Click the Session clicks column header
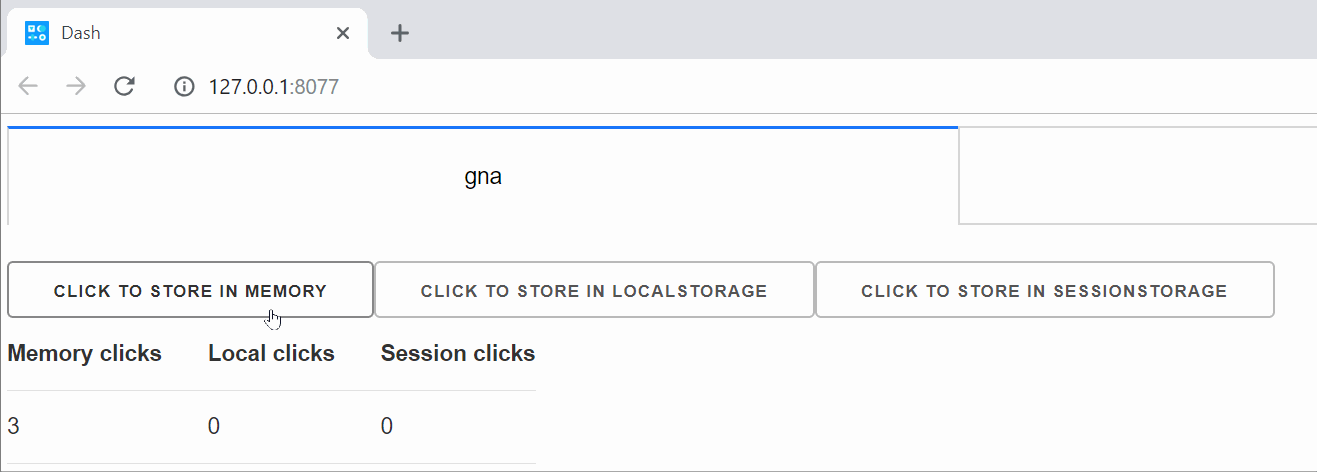 [x=458, y=353]
